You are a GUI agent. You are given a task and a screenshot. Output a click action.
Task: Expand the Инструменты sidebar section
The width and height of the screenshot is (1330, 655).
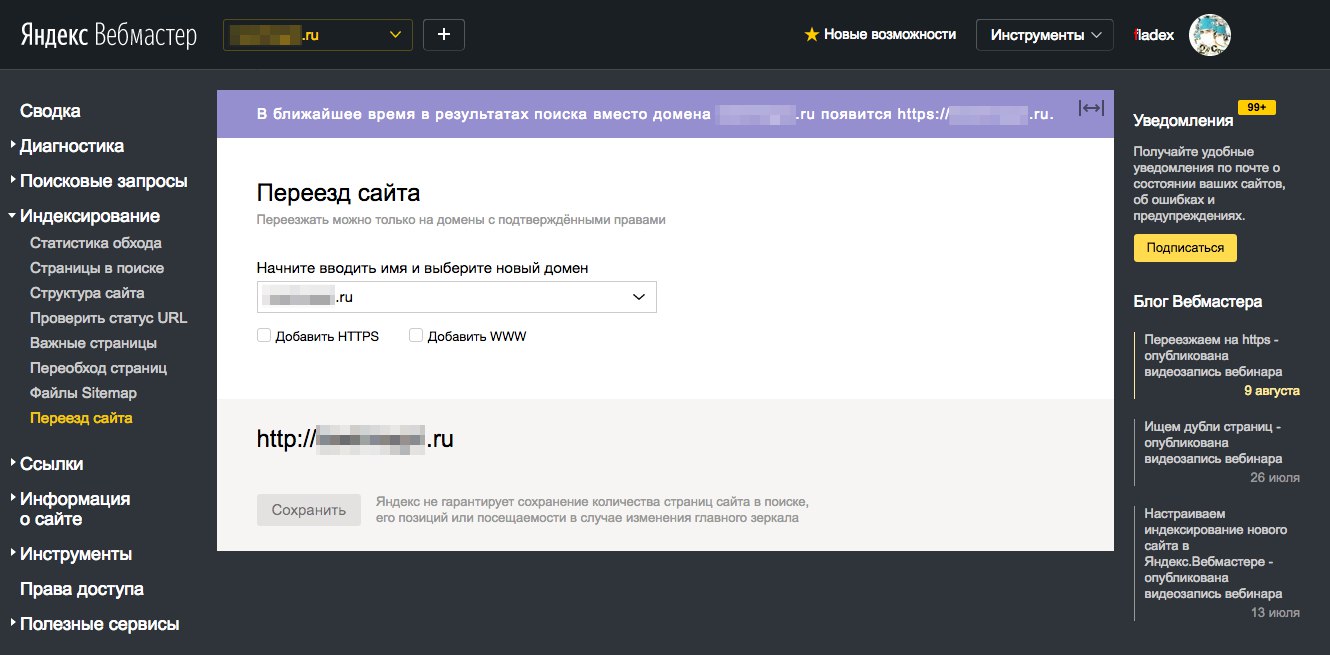75,554
